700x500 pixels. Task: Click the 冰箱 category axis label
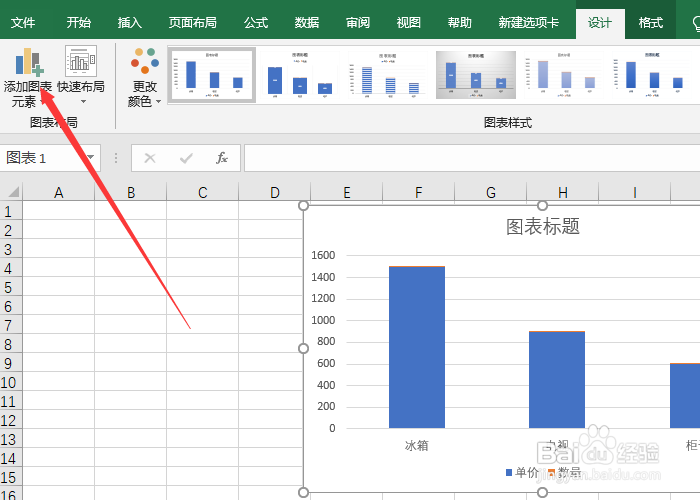pyautogui.click(x=417, y=445)
